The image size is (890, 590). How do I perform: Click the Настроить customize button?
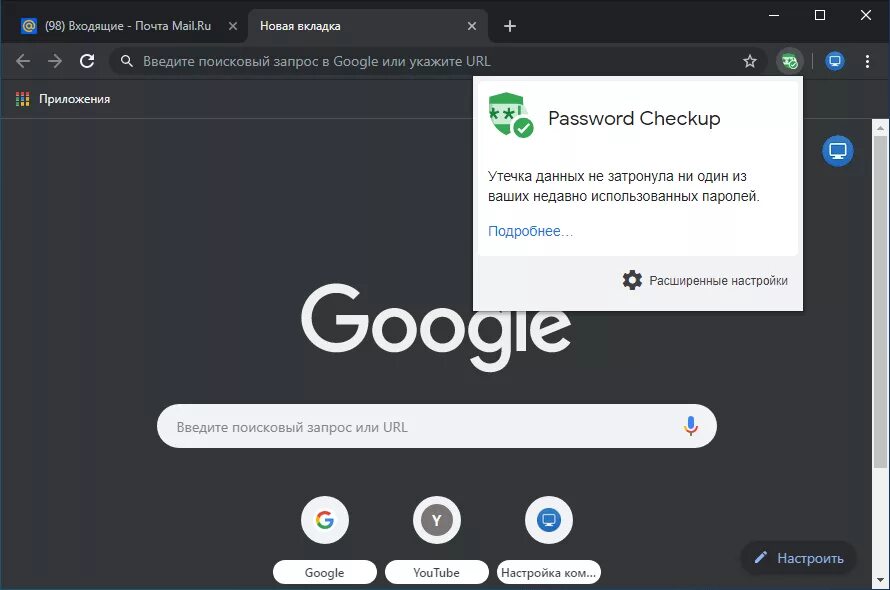point(798,558)
